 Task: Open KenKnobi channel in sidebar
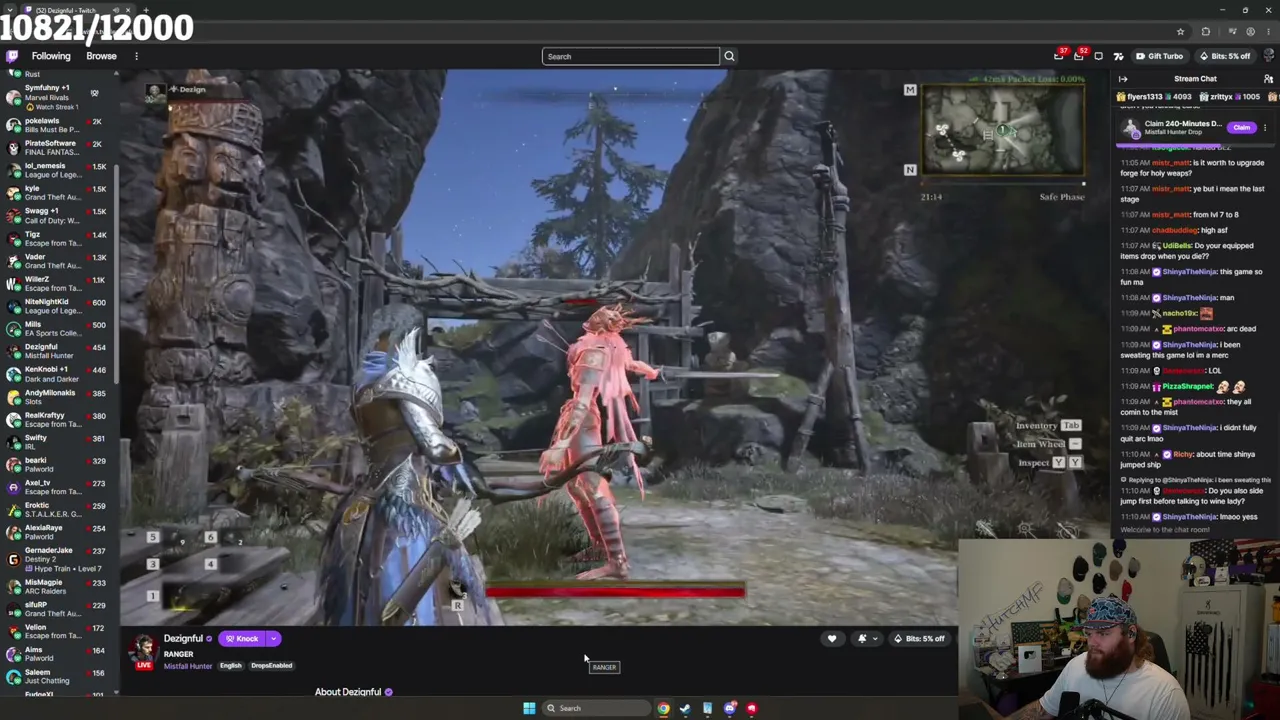pos(58,373)
